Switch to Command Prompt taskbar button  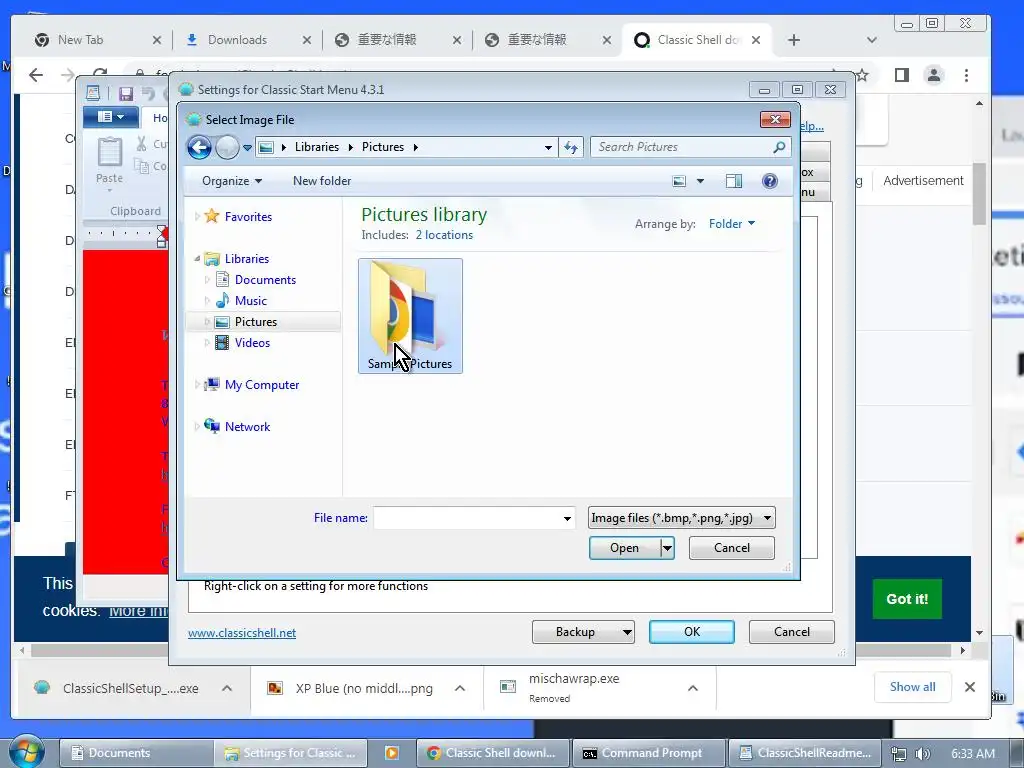click(648, 753)
